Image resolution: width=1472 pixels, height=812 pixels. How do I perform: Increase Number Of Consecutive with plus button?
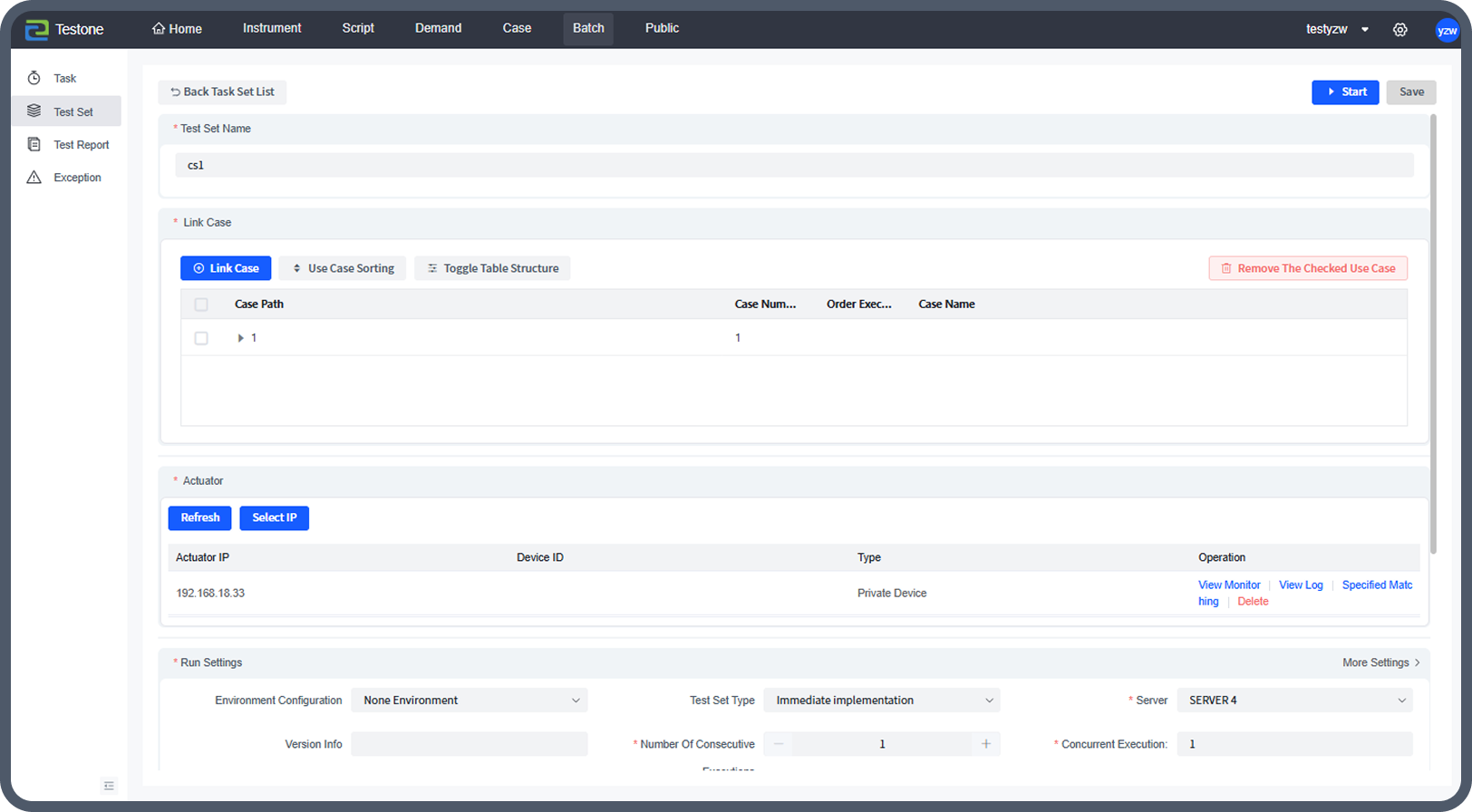[x=986, y=744]
